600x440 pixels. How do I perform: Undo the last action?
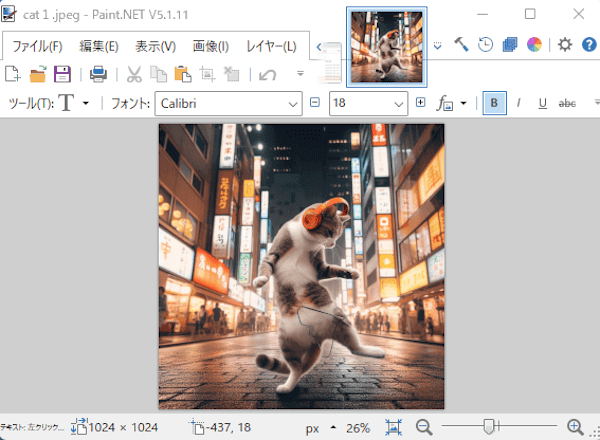[267, 74]
